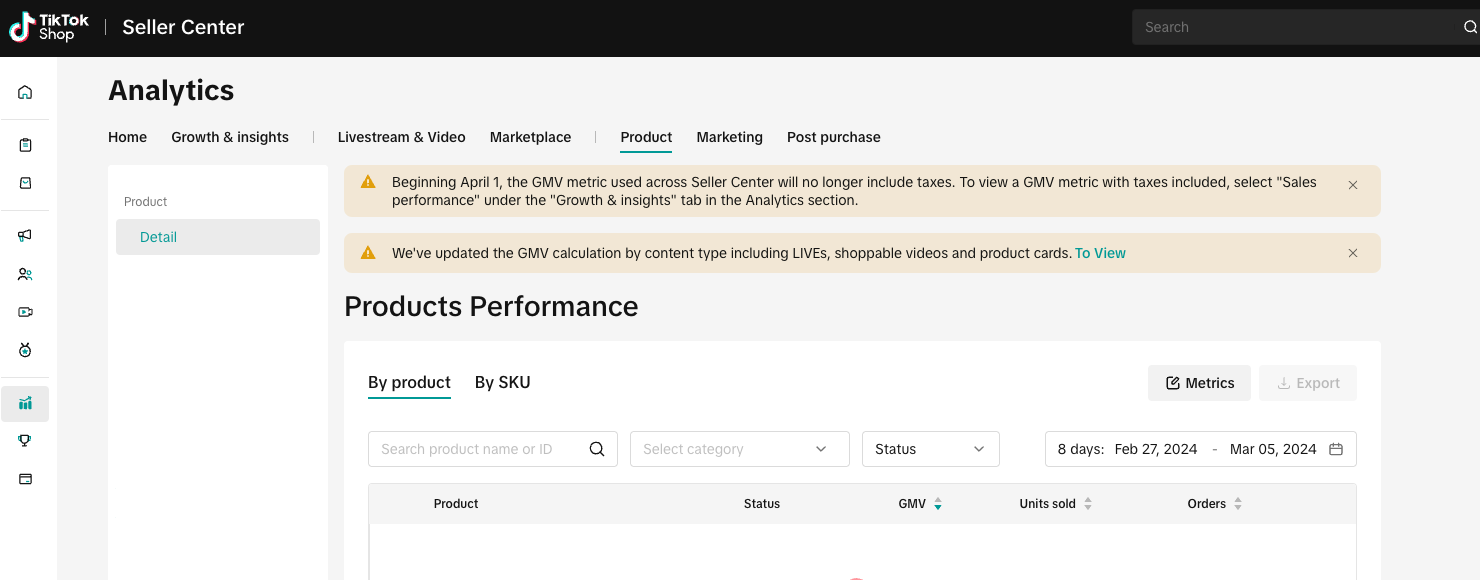Click the calendar icon in date range picker
This screenshot has width=1480, height=580.
1335,449
